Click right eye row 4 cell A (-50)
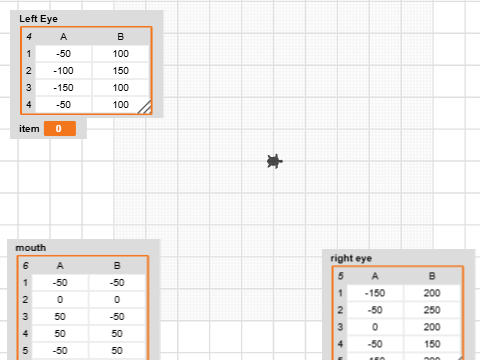Viewport: 480px width, 360px height. point(375,344)
